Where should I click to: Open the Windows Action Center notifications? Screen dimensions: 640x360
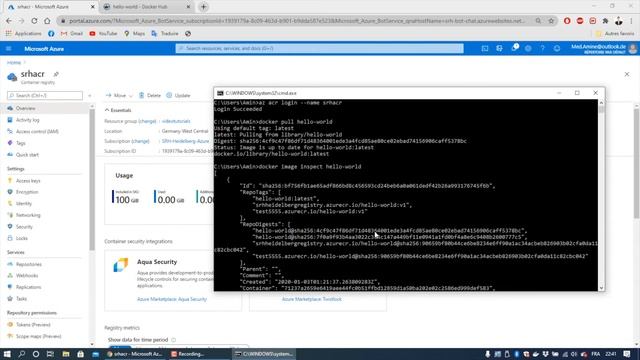pyautogui.click(x=627, y=354)
